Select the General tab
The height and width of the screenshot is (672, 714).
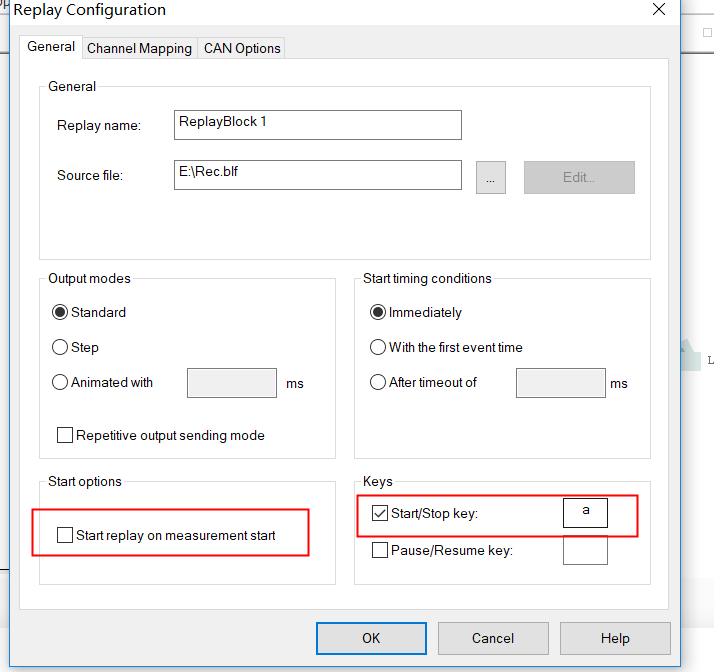(x=51, y=47)
